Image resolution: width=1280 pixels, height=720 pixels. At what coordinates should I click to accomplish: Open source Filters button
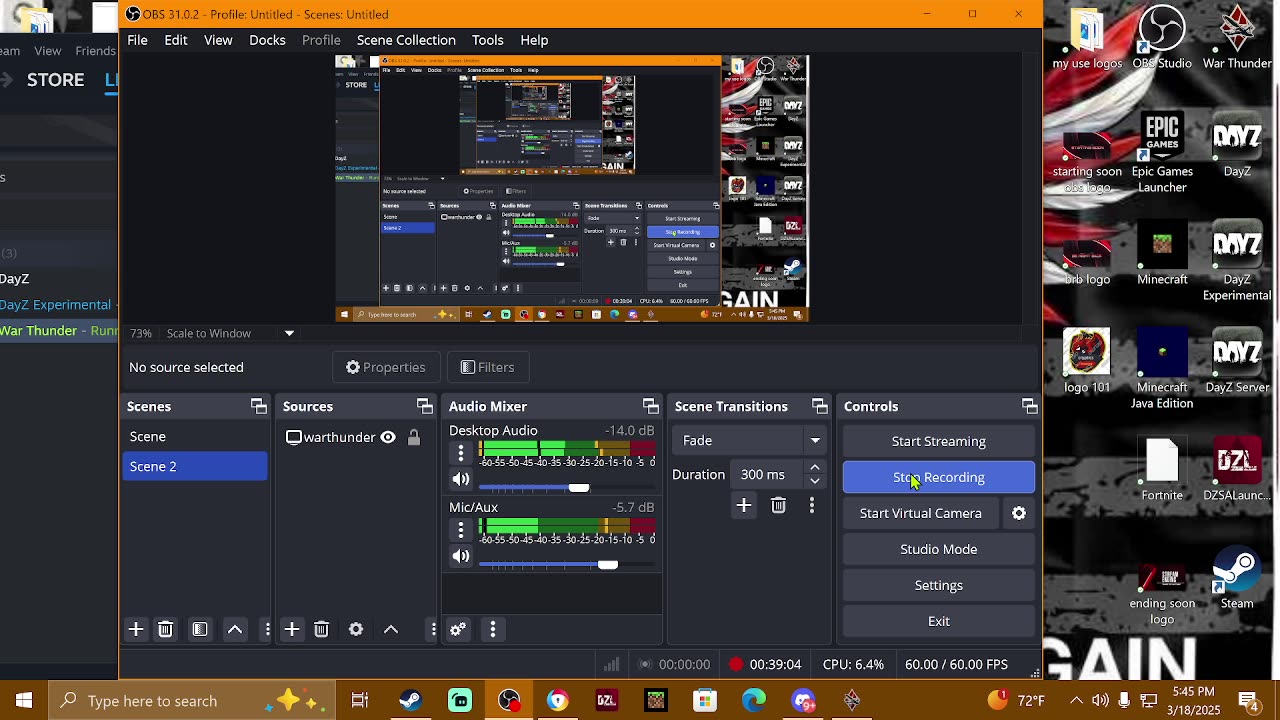[488, 367]
